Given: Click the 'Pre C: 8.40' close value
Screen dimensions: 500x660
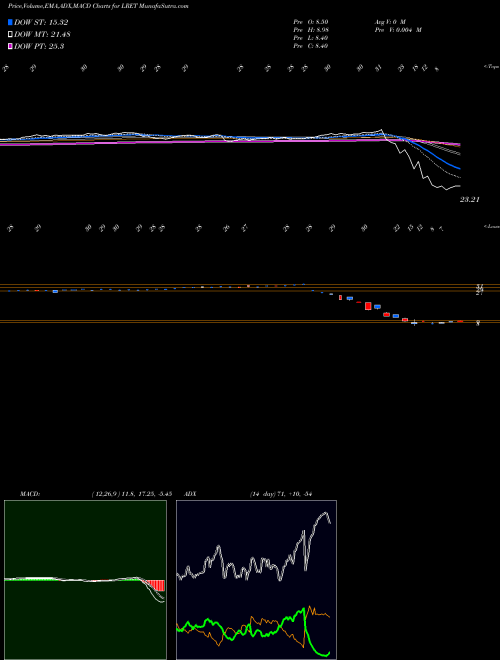Looking at the screenshot, I should (x=311, y=46).
